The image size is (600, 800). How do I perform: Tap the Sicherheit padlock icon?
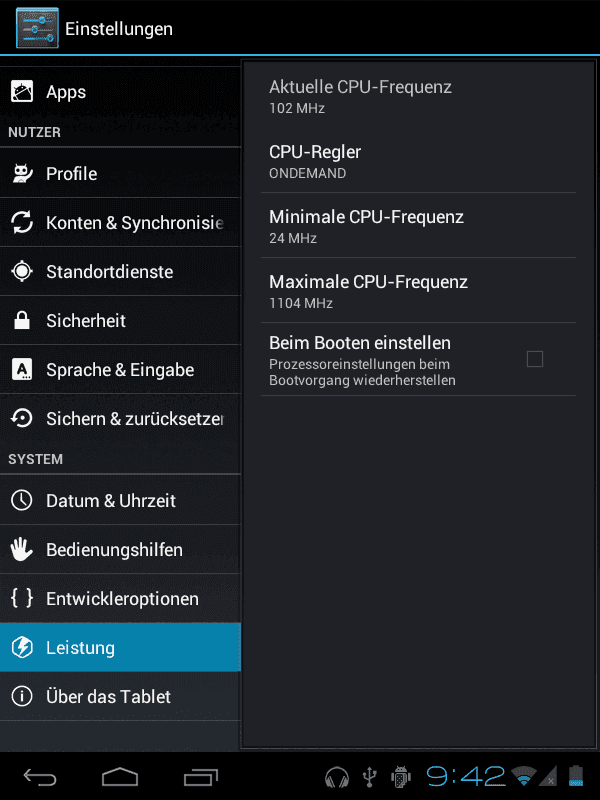(22, 320)
